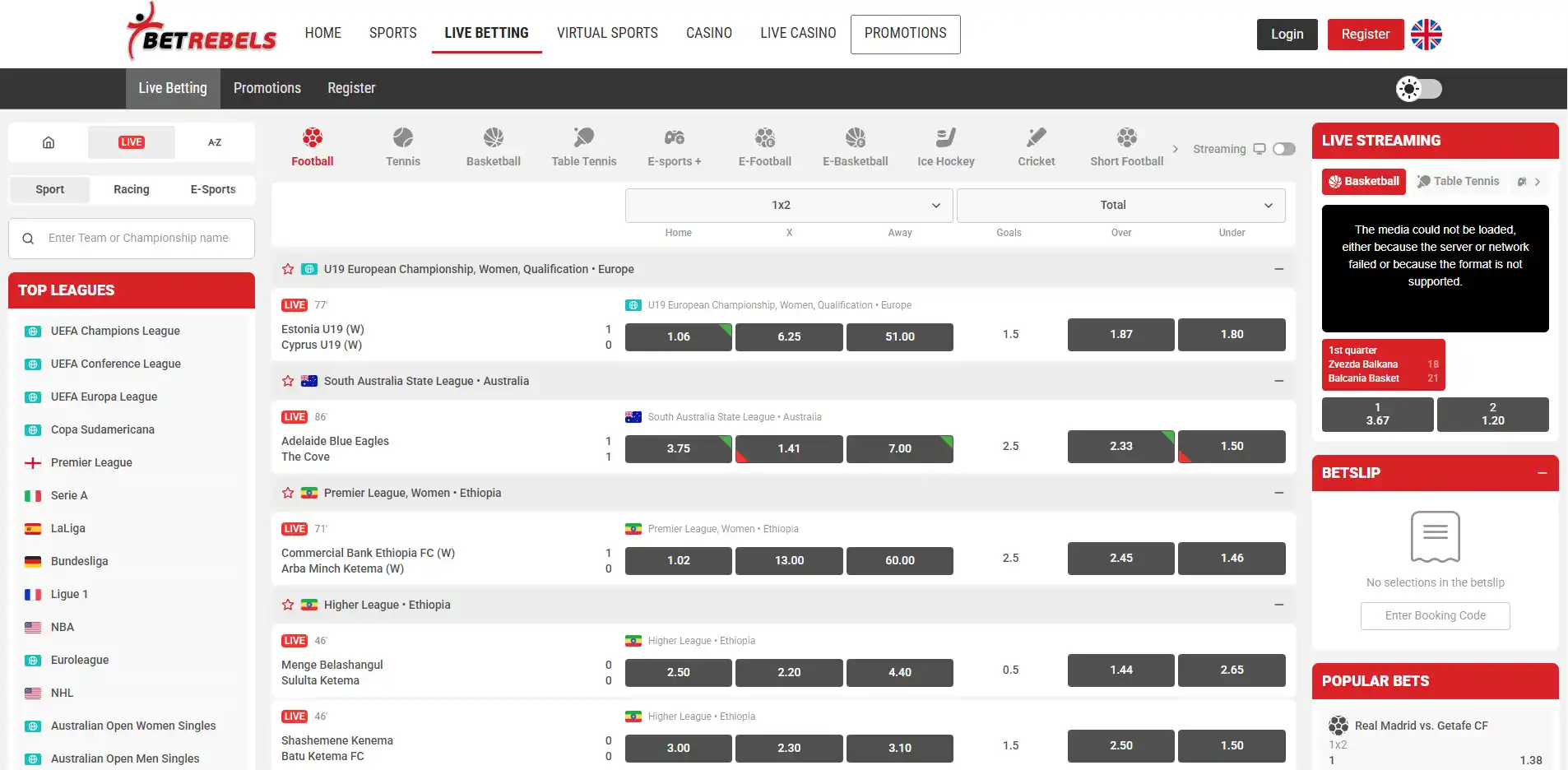
Task: Favorite the U19 European Championship league star
Action: pyautogui.click(x=288, y=269)
